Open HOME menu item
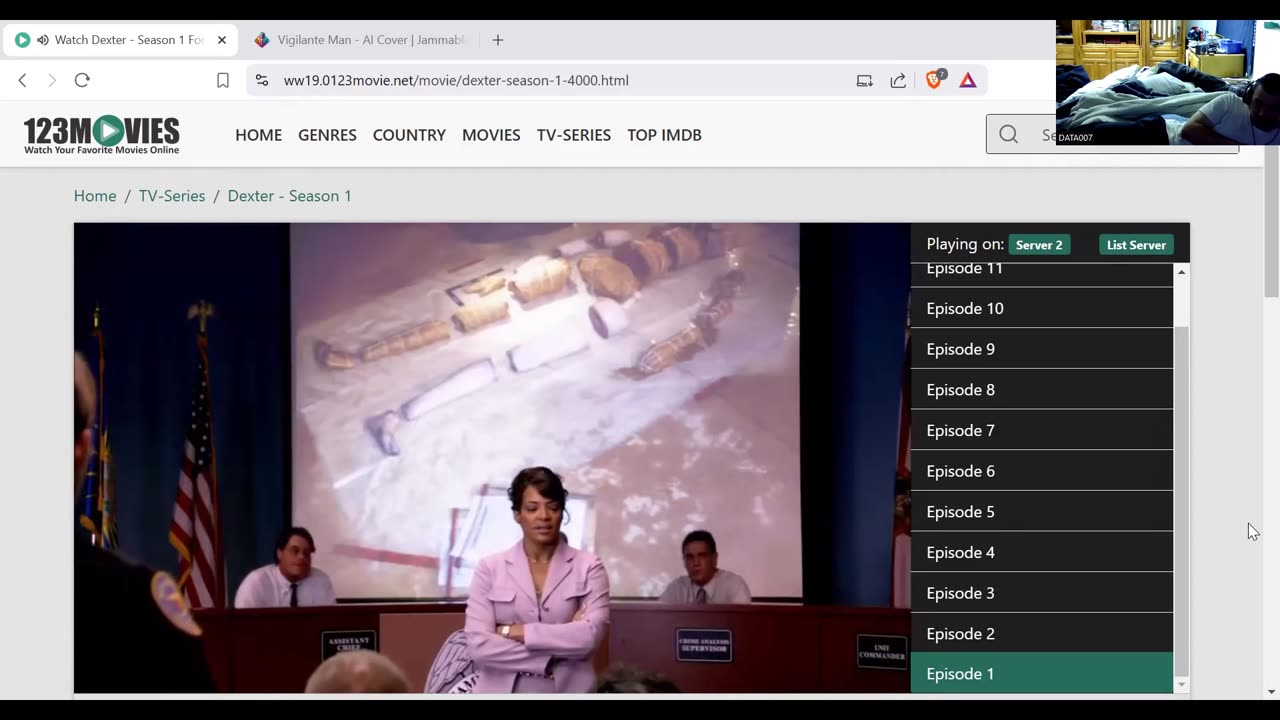1280x720 pixels. coord(258,135)
